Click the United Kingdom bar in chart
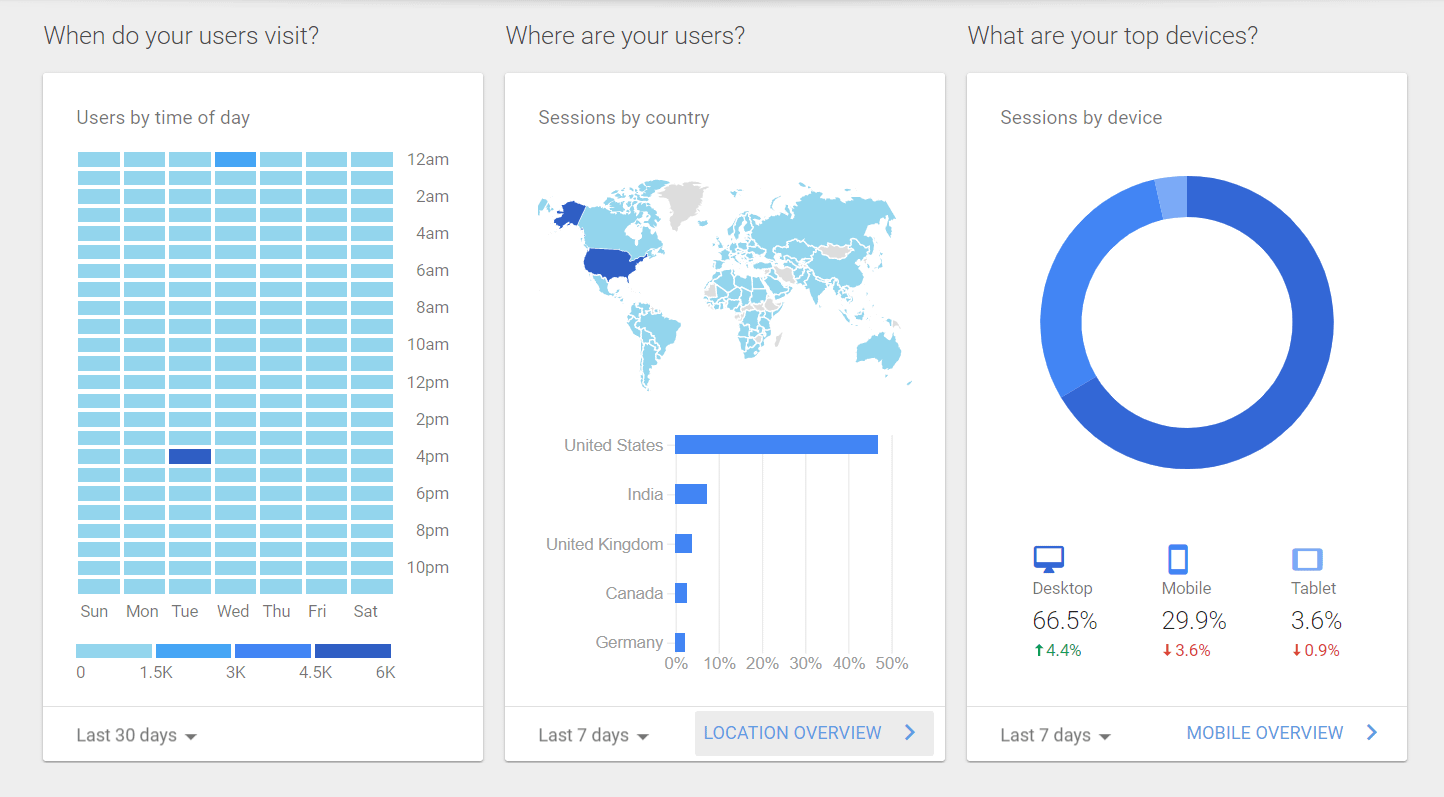 click(x=683, y=544)
